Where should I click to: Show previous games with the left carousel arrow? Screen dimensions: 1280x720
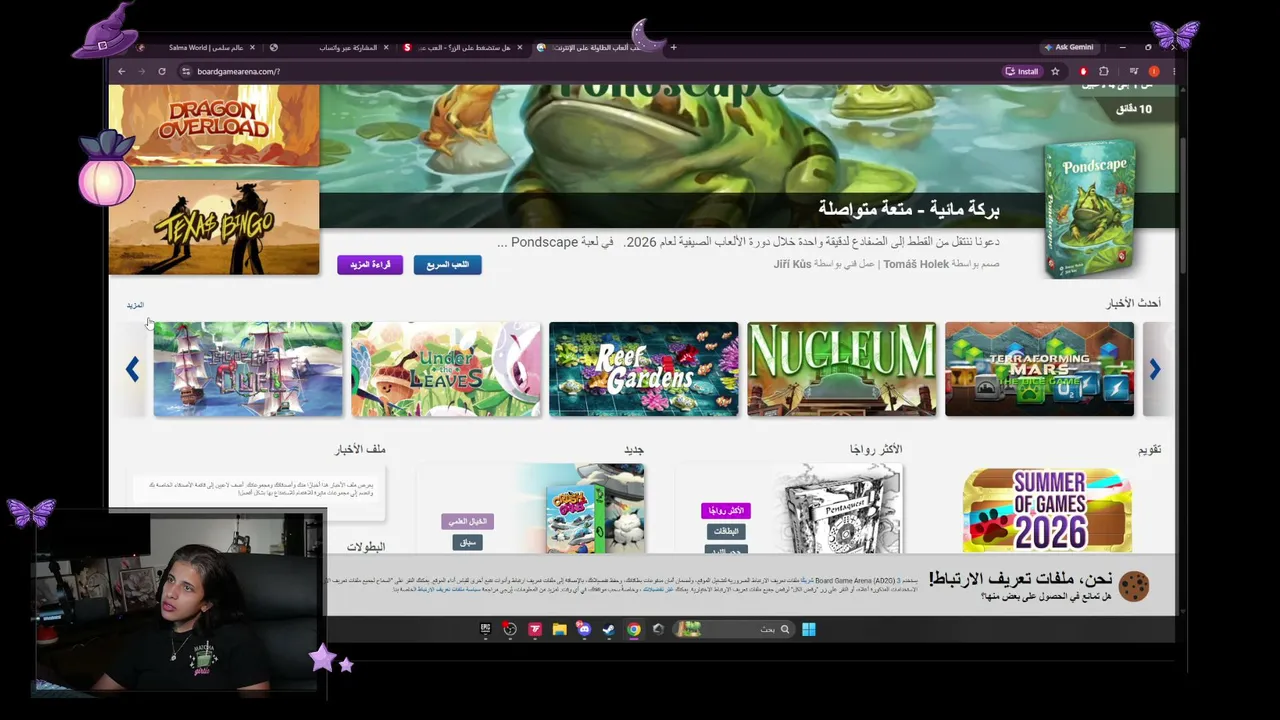132,369
